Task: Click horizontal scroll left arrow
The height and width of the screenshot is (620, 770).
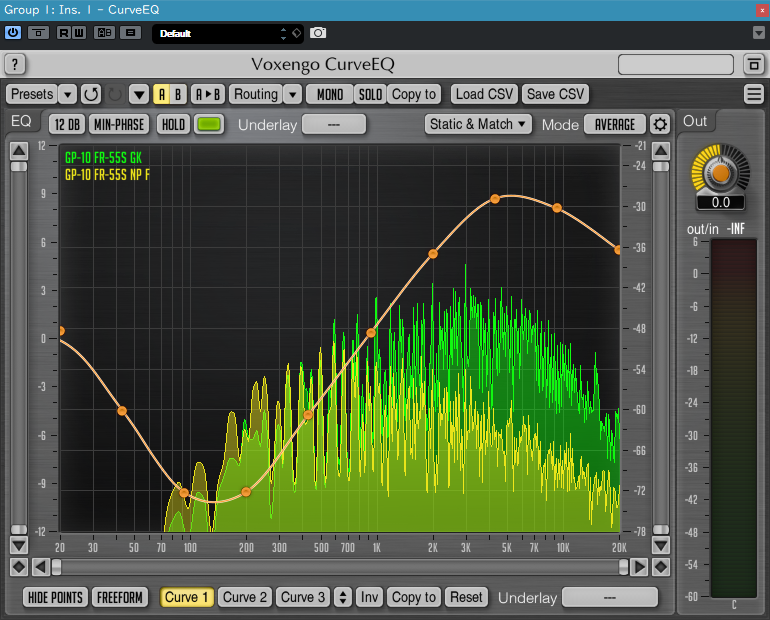Action: point(41,567)
